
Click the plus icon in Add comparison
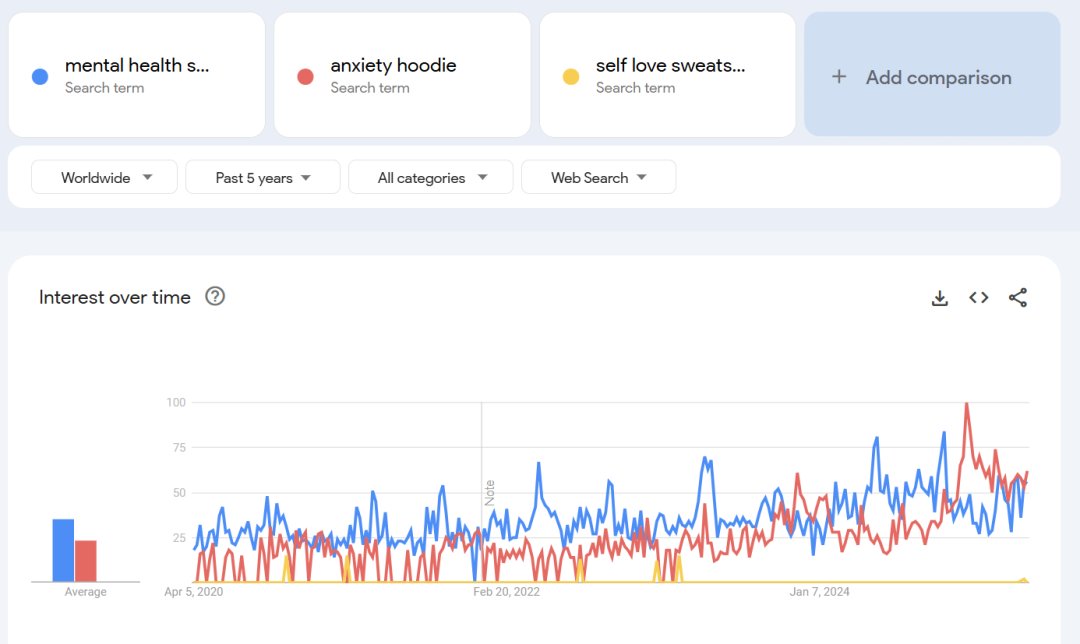tap(839, 77)
